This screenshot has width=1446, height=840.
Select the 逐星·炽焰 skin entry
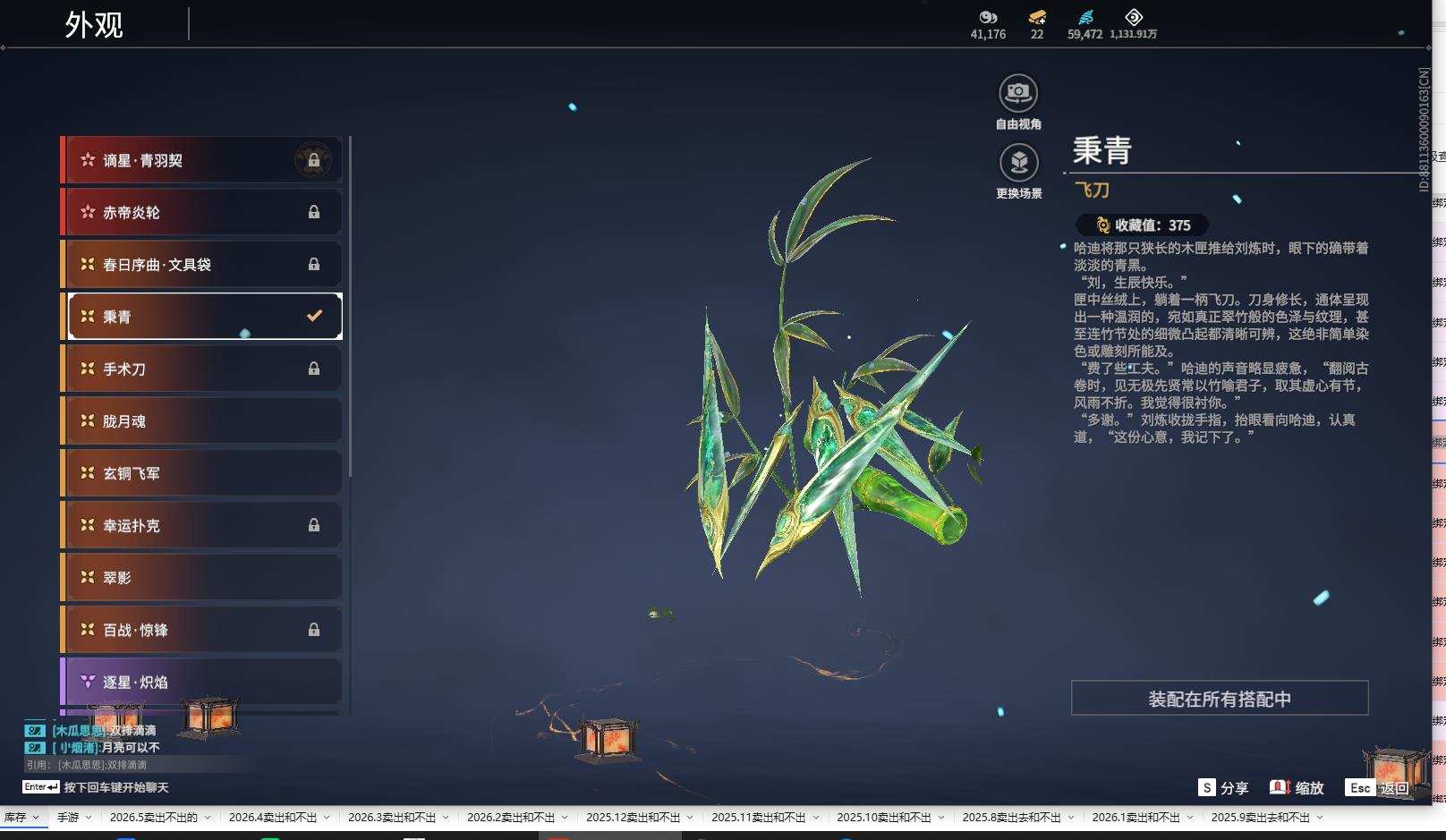coord(201,682)
